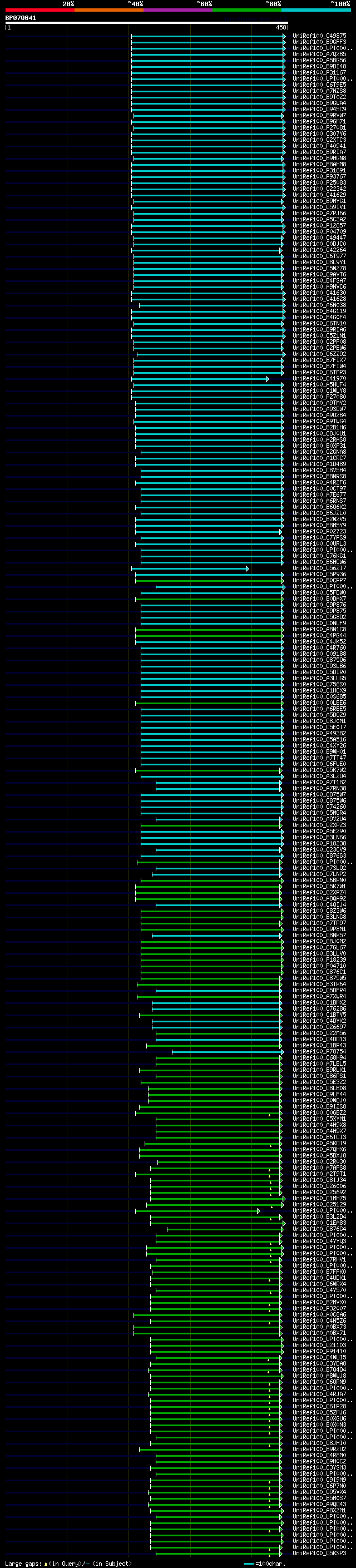The width and height of the screenshot is (356, 1568).
Task: Select hit UniRef100_C5Z1N1
Action: [319, 336]
